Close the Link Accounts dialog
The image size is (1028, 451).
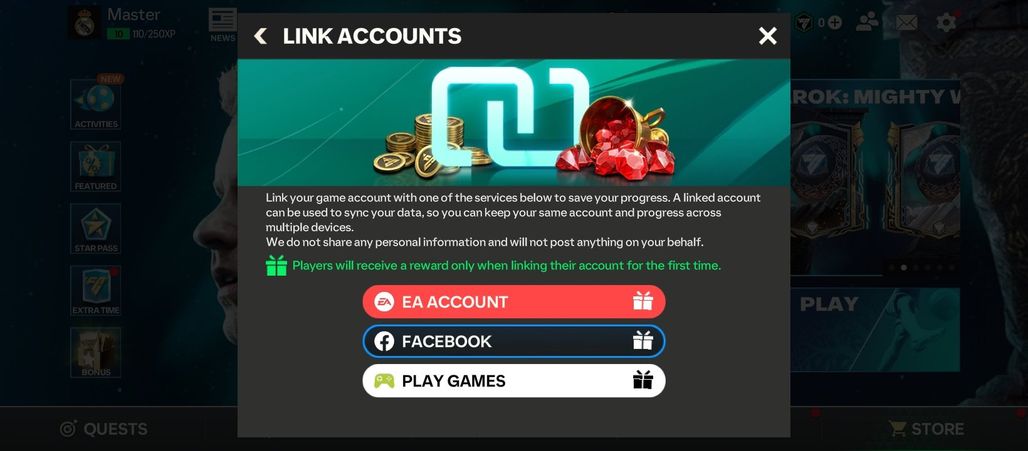click(768, 36)
